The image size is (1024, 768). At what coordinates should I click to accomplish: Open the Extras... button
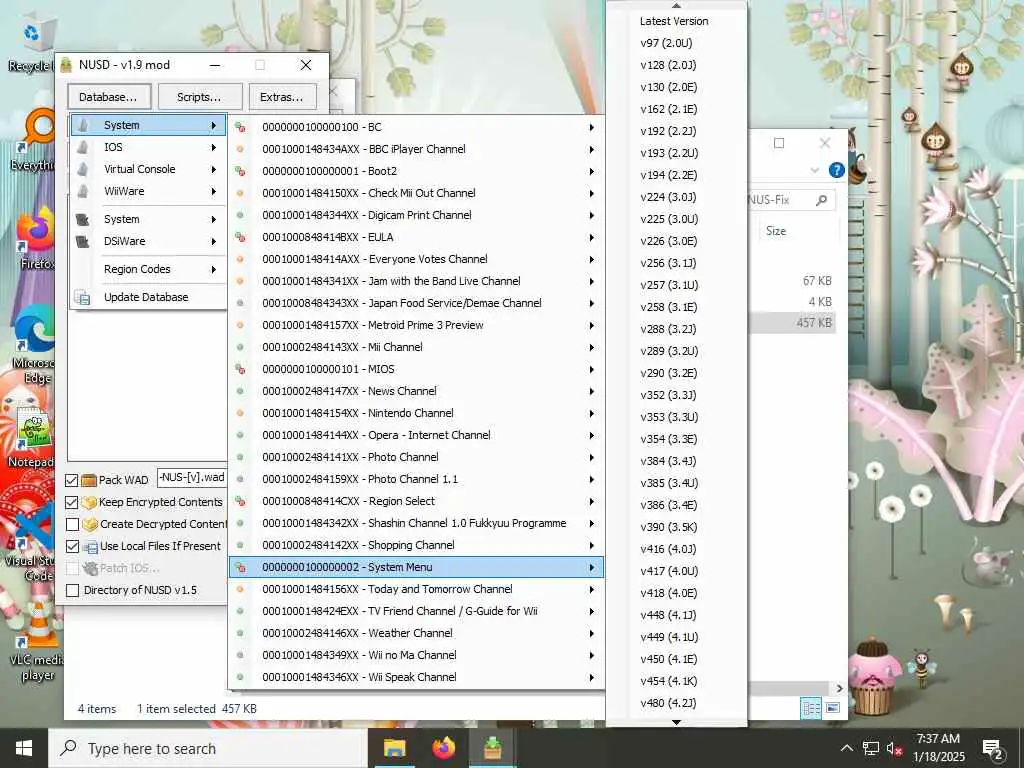pyautogui.click(x=282, y=97)
